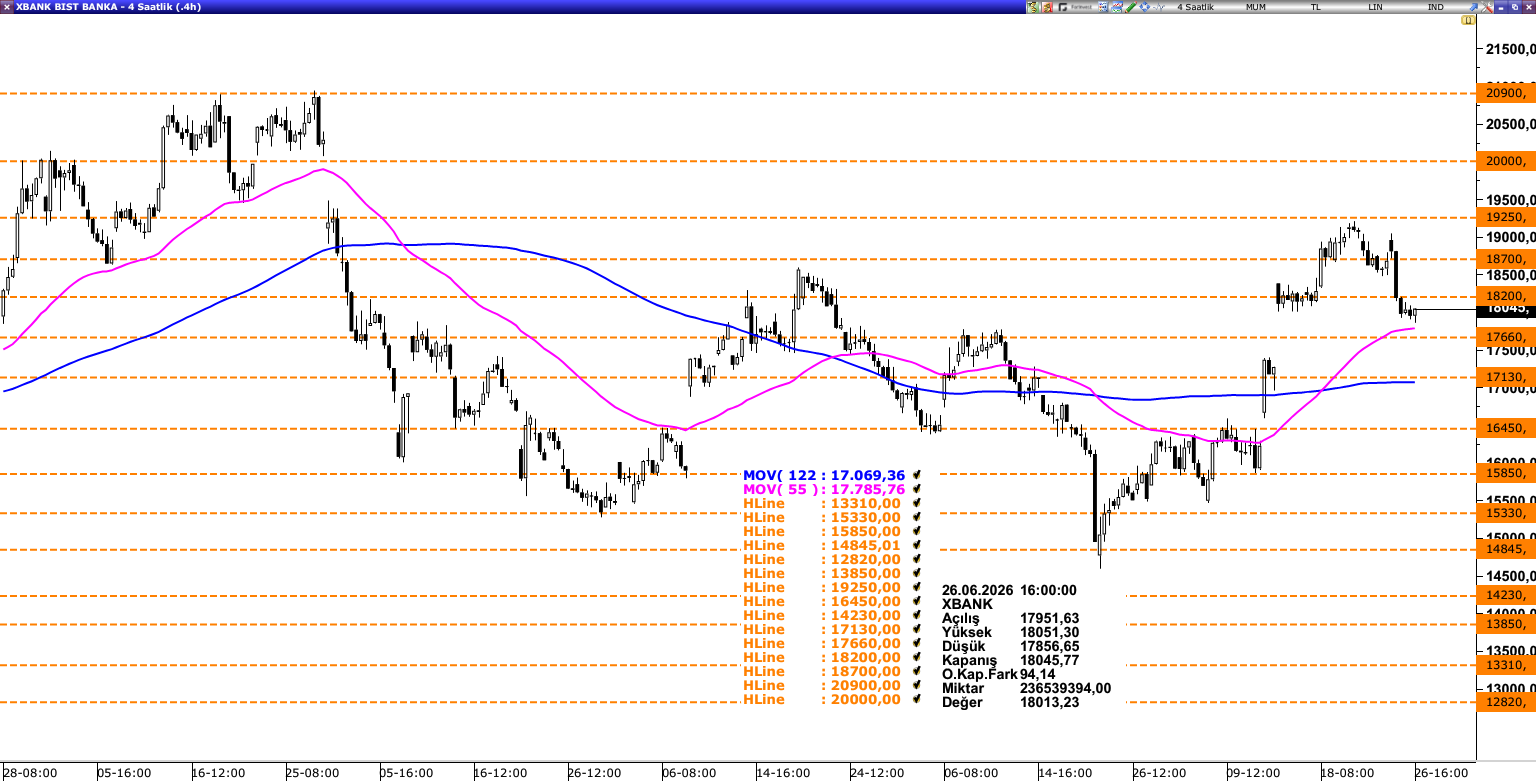Image resolution: width=1536 pixels, height=781 pixels.
Task: Click the 17660 orange price axis label
Action: tap(1506, 337)
